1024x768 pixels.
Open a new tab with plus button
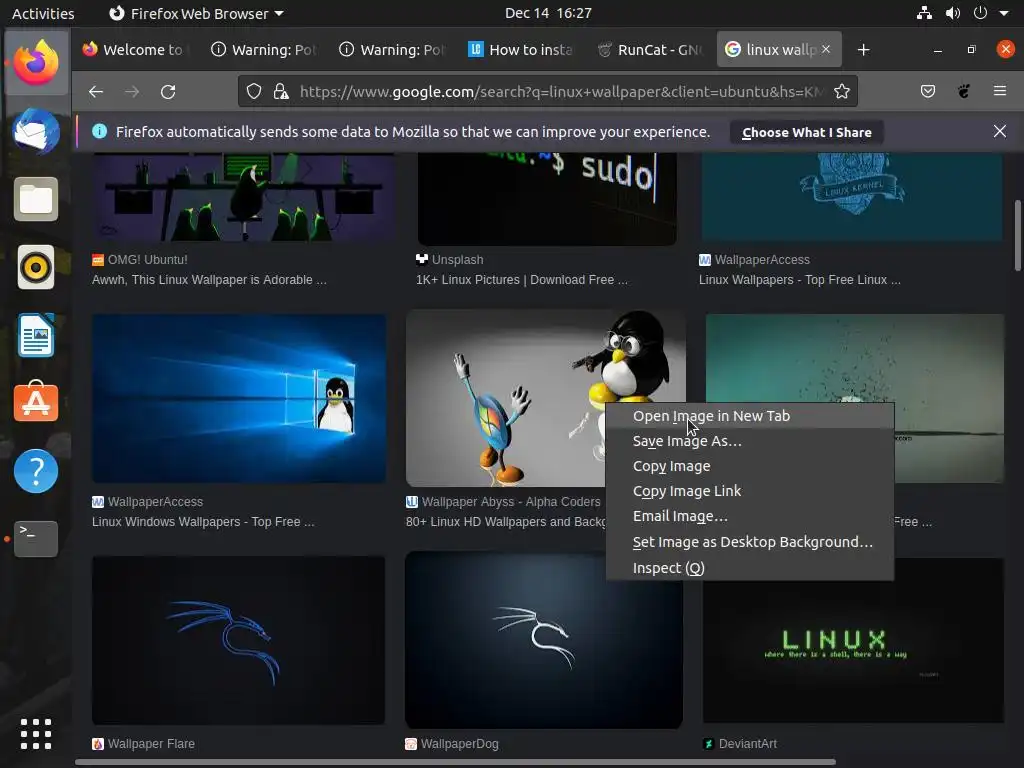coord(863,50)
